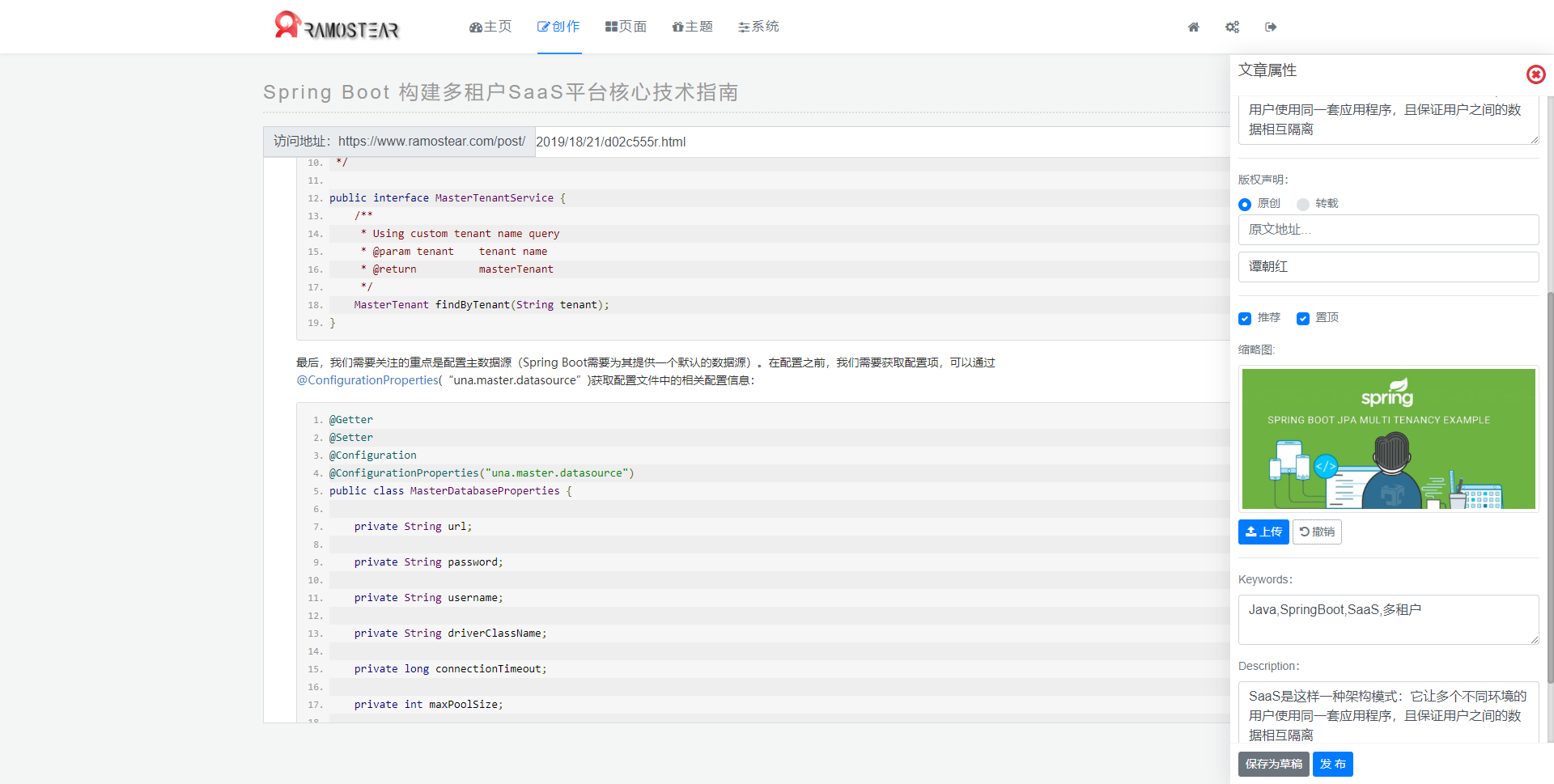Viewport: 1554px width, 784px height.
Task: Open the 主题 theme menu
Action: coord(693,27)
